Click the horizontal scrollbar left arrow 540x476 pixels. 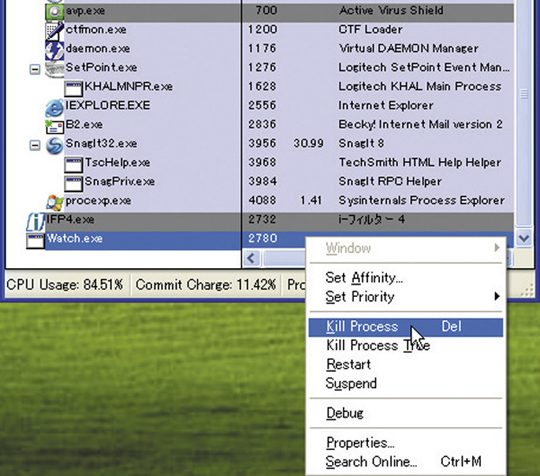(251, 258)
